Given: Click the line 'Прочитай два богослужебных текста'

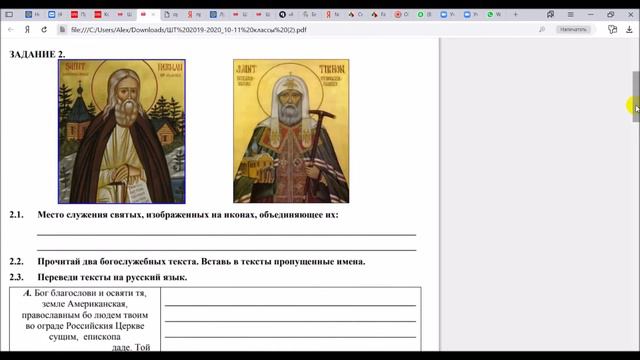Looking at the screenshot, I should [201, 262].
